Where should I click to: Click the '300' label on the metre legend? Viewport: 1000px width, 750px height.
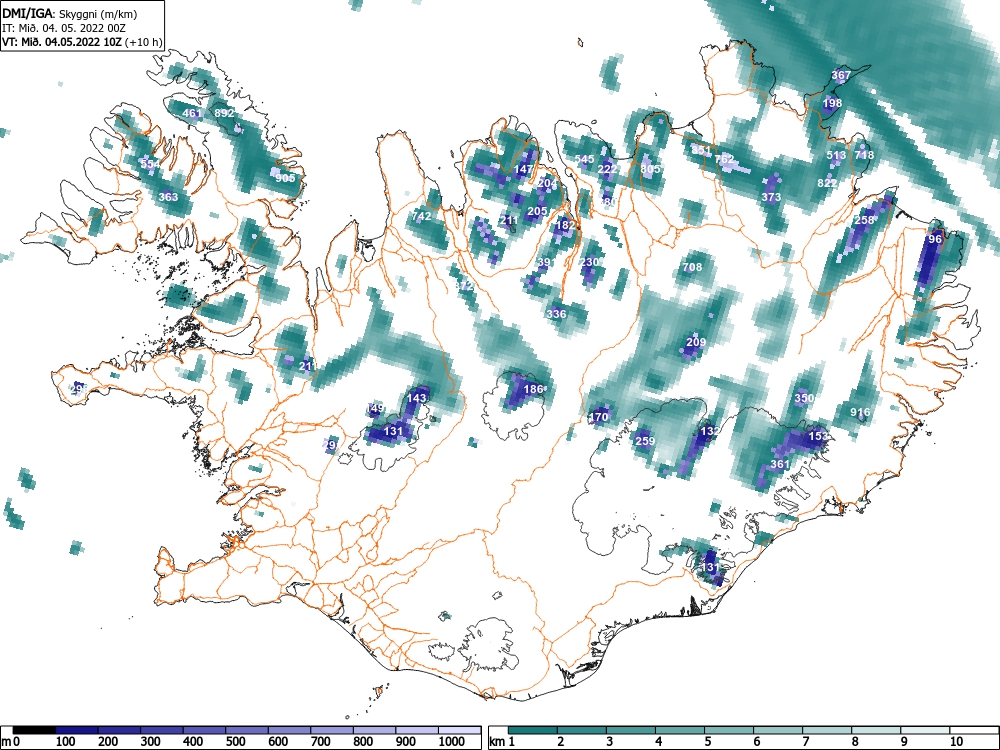pos(151,742)
